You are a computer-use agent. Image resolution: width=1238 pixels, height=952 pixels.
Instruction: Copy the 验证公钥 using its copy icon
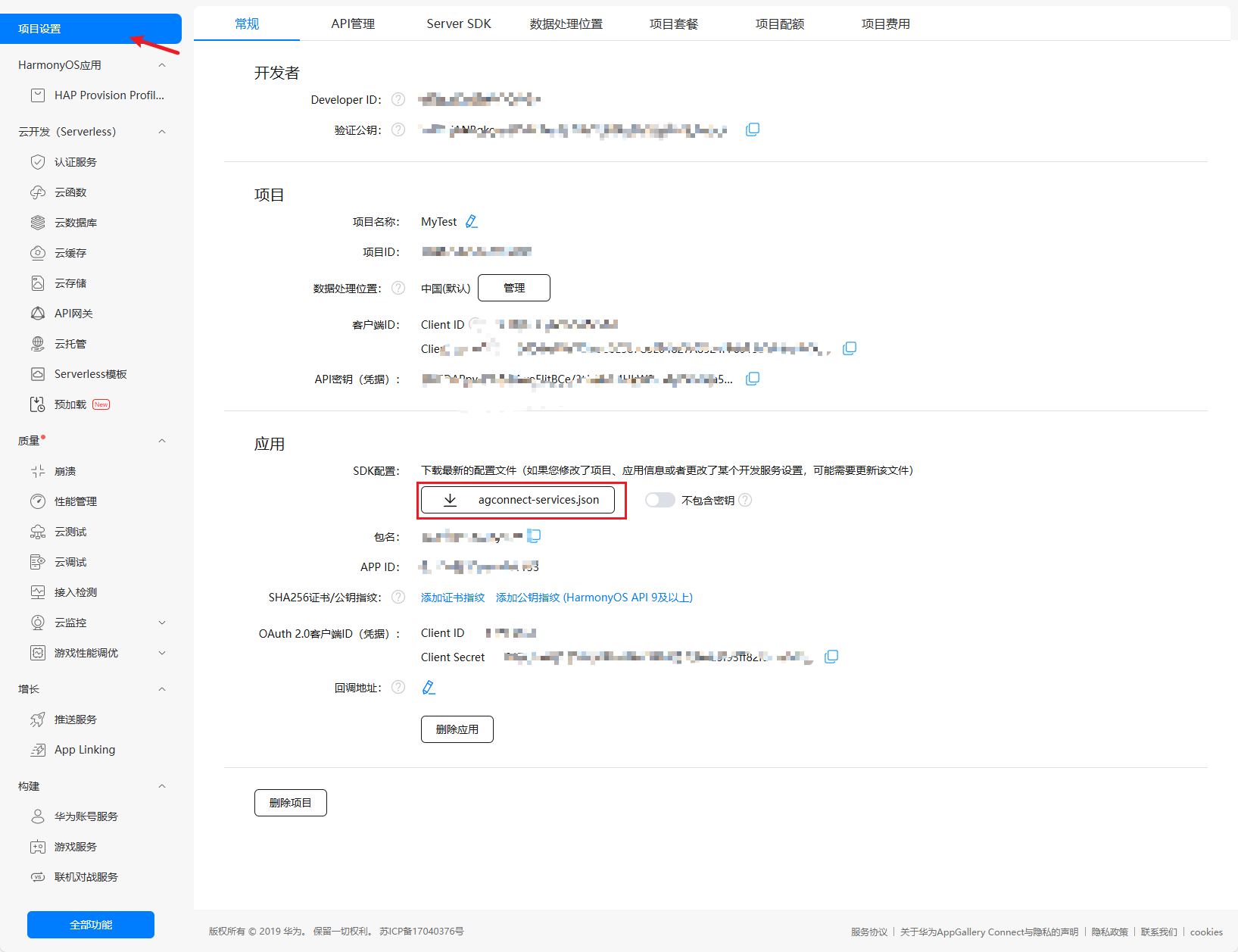(x=753, y=129)
